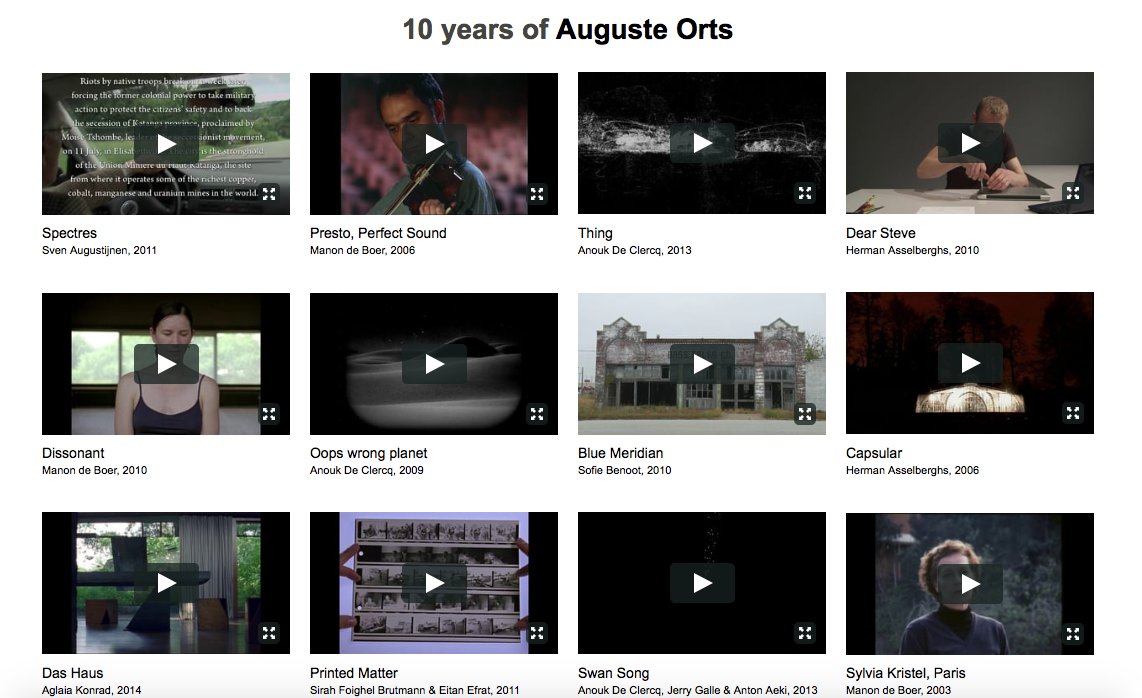
Task: Expand Presto, Perfect Sound to fullscreen
Action: (537, 194)
